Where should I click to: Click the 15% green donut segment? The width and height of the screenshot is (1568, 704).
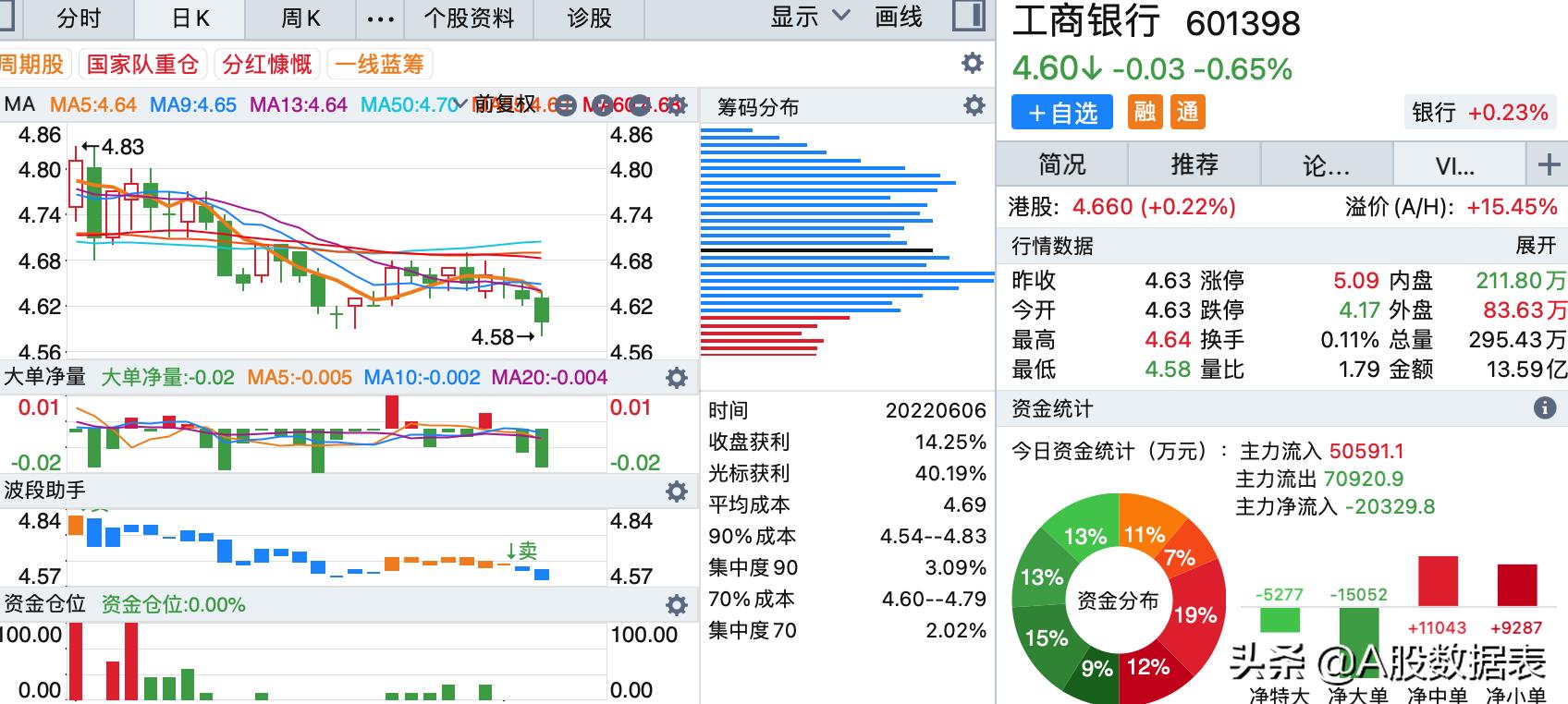click(x=1045, y=637)
